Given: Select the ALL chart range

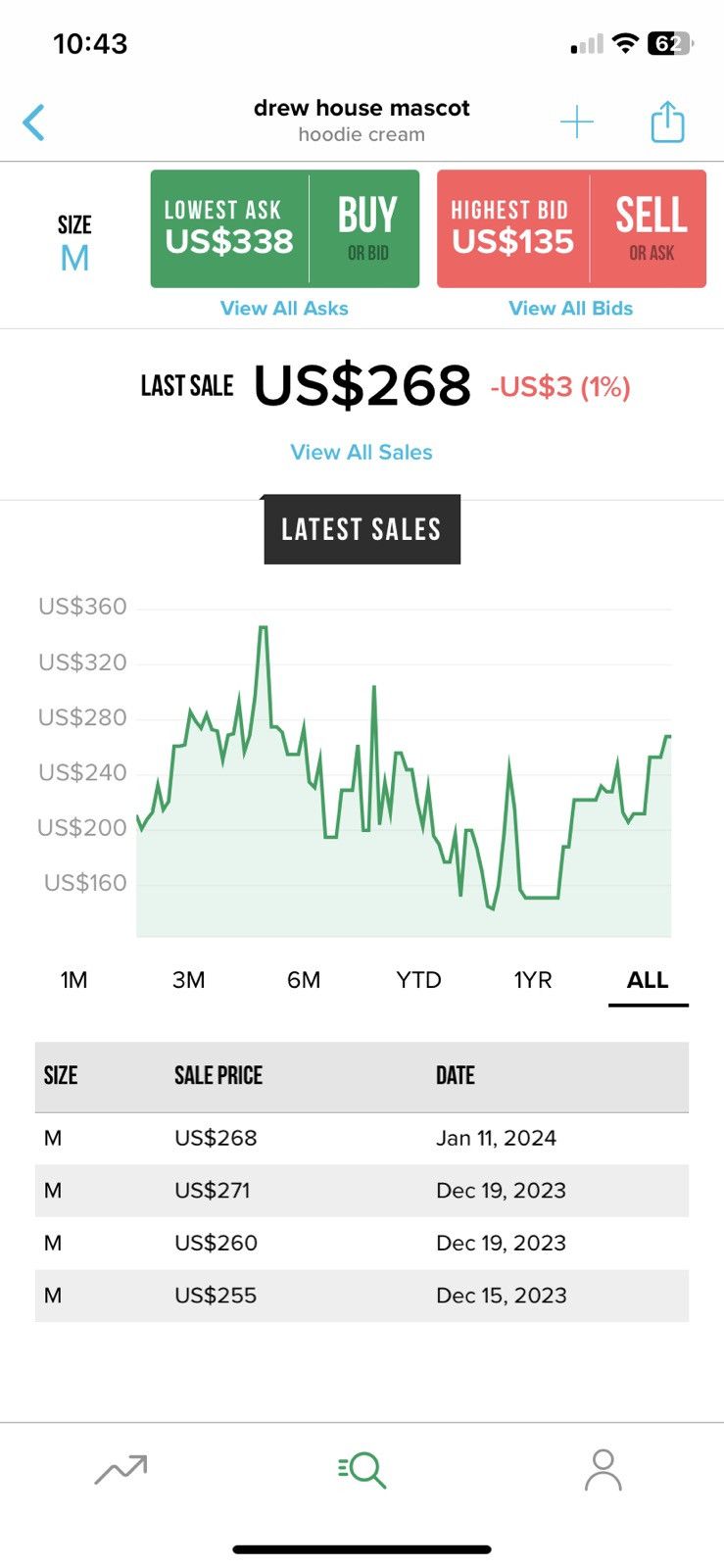Looking at the screenshot, I should 648,980.
